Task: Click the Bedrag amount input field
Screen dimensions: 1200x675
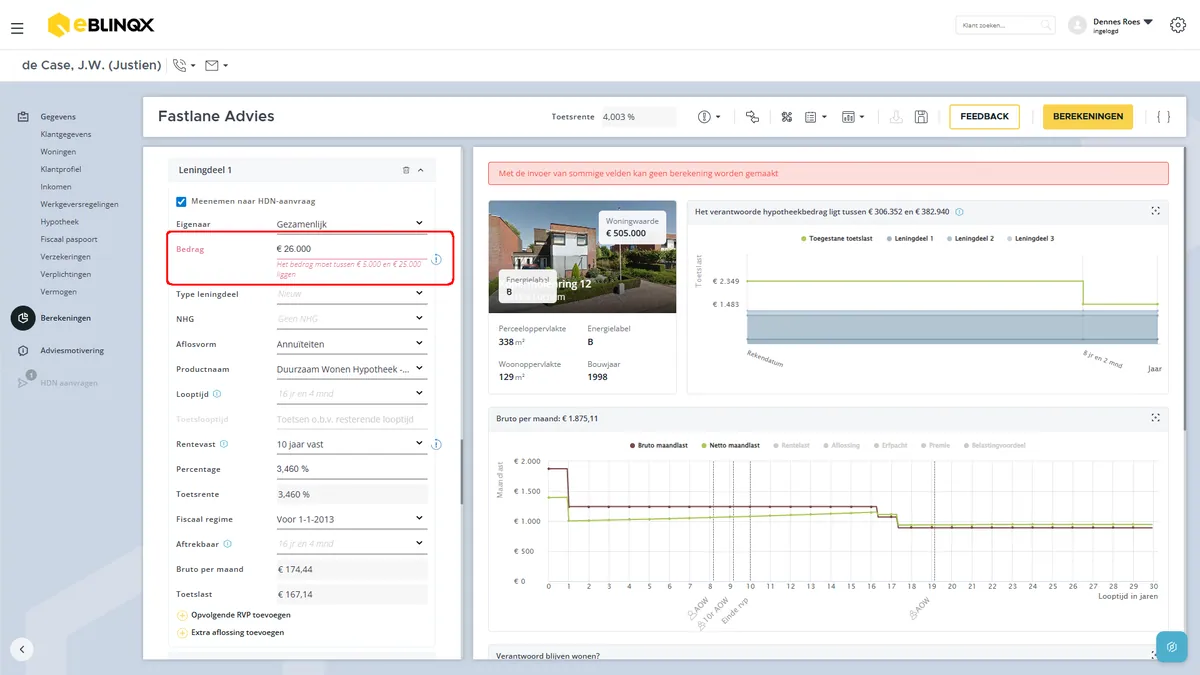Action: [350, 249]
